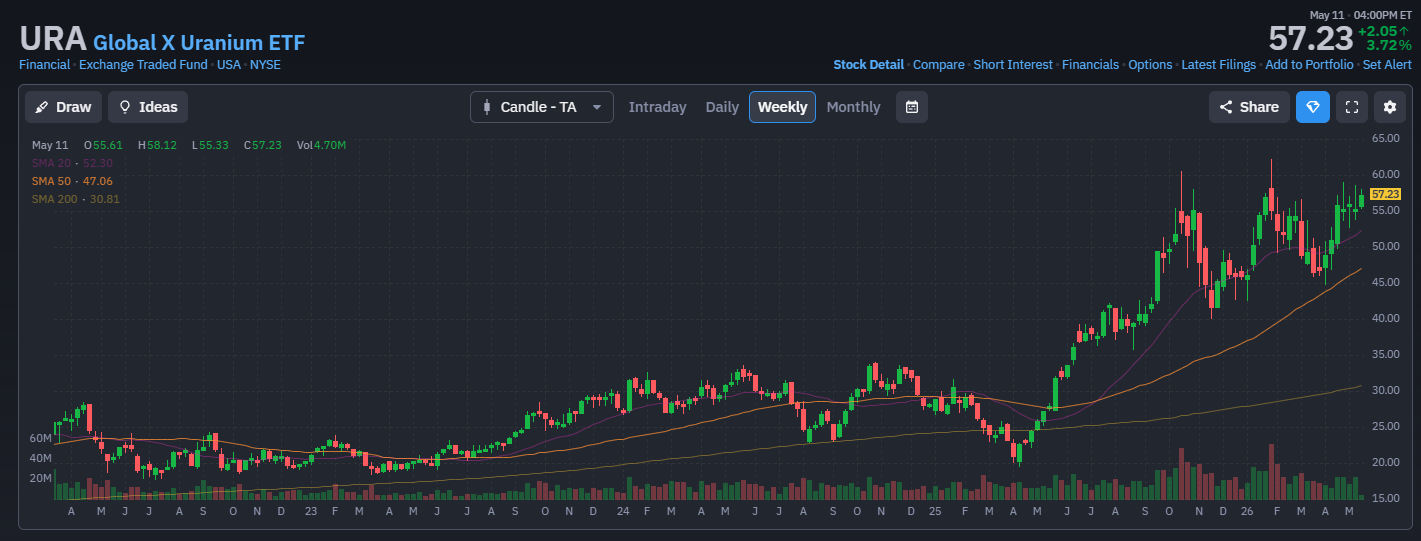Open chart settings gear
1421x541 pixels.
[x=1389, y=107]
